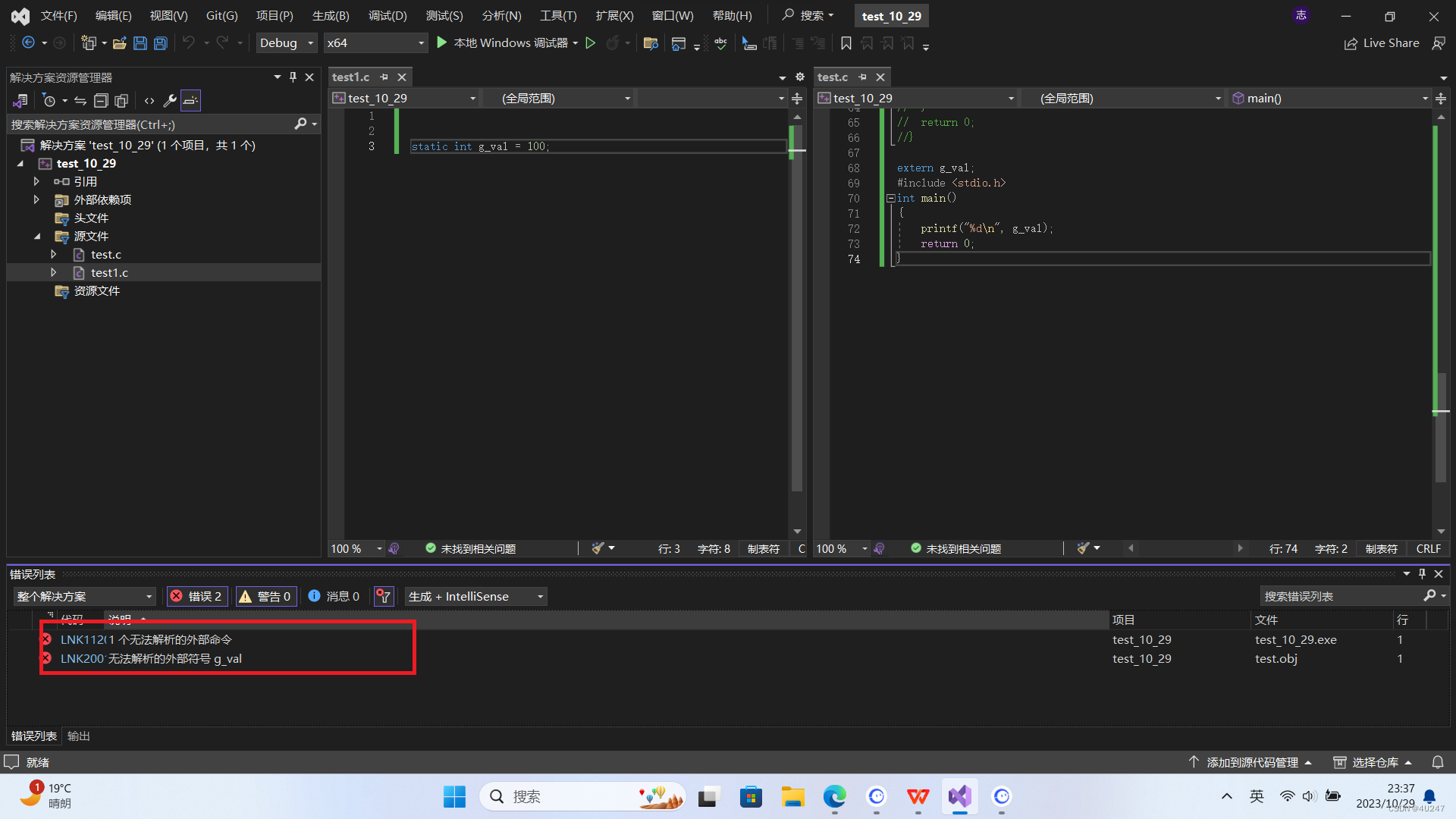Image resolution: width=1456 pixels, height=819 pixels.
Task: Click the user account avatar icon
Action: pyautogui.click(x=1301, y=16)
